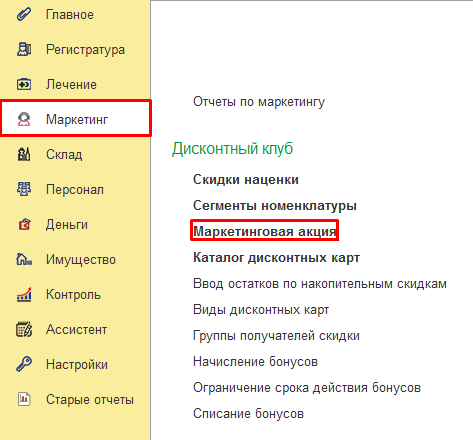473x440 pixels.
Task: Click the calendar pencil icon for Ассистент
Action: [24, 329]
